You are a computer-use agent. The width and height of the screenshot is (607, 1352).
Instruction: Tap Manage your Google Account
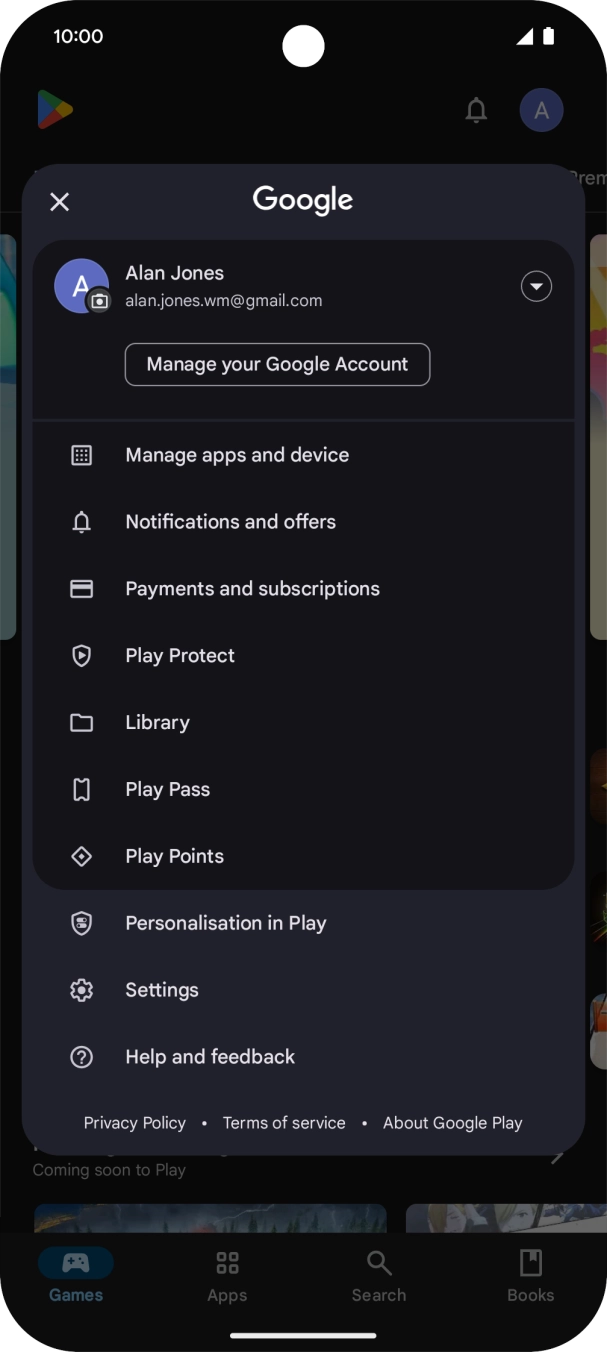click(277, 364)
